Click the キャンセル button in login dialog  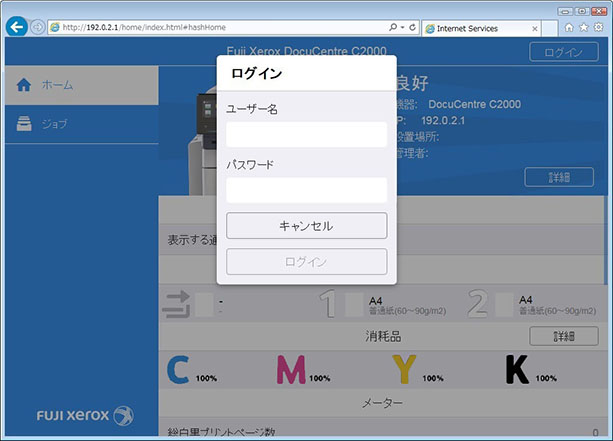coord(306,226)
